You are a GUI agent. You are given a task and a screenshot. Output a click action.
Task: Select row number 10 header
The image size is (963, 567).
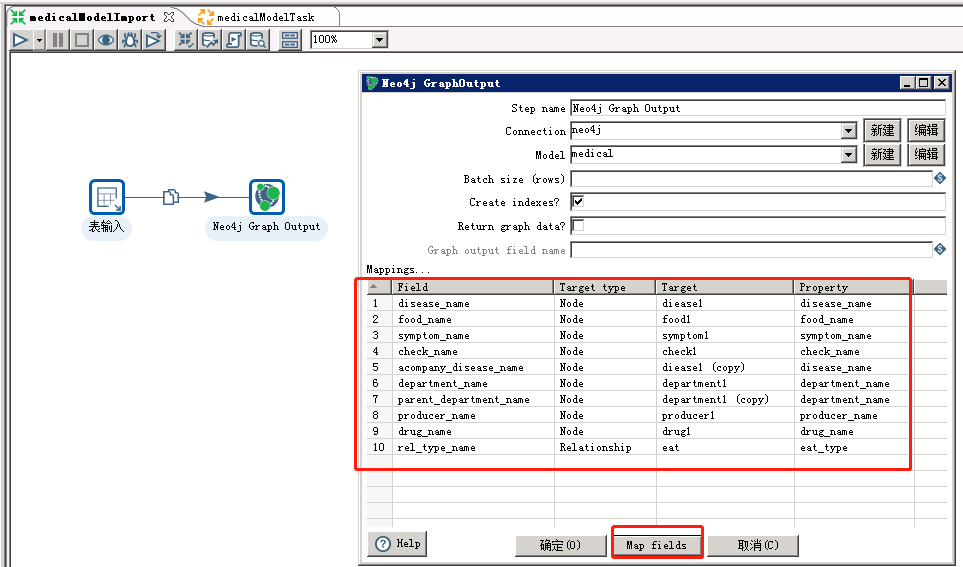coord(379,447)
